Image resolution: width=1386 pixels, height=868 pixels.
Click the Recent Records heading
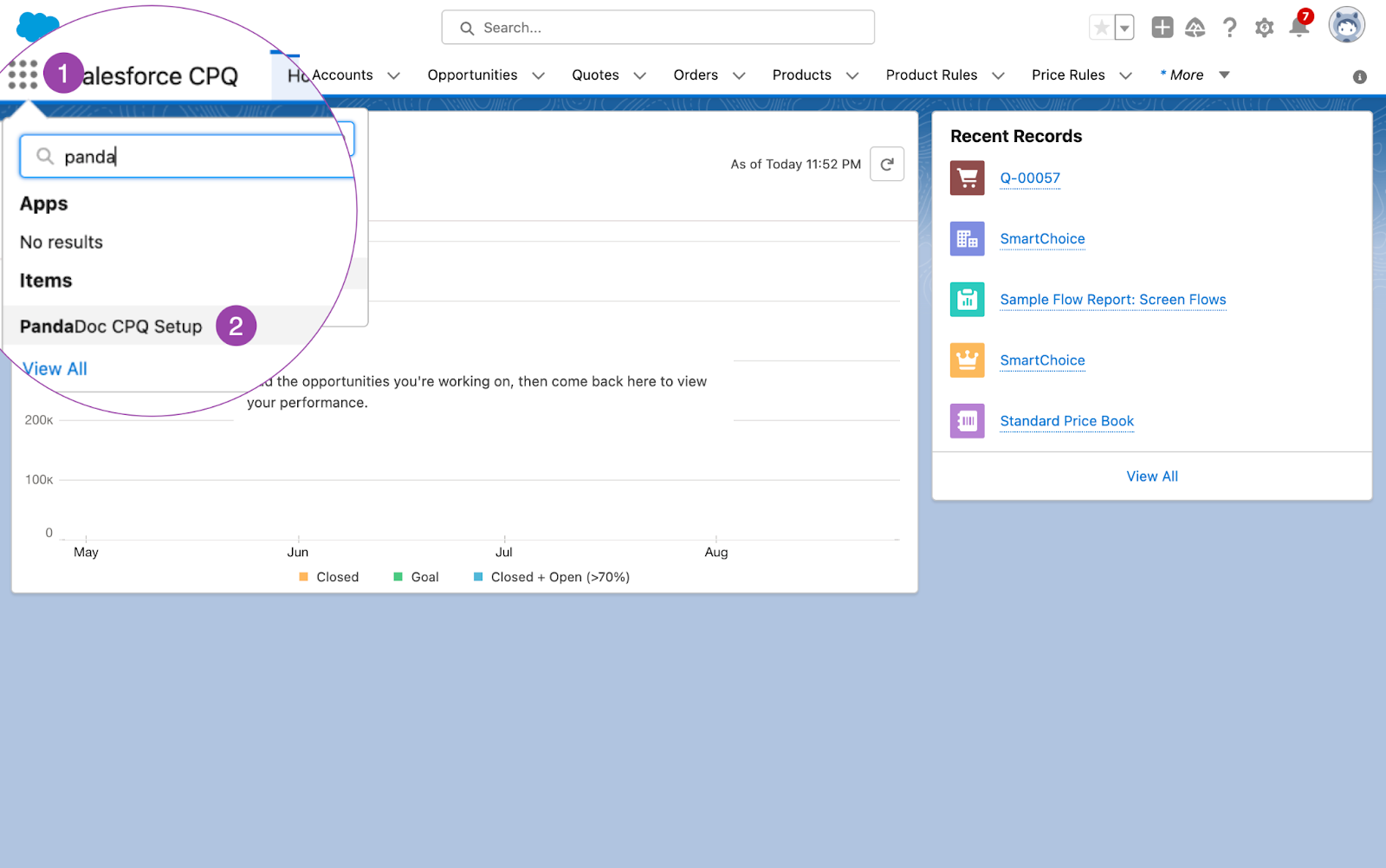click(1016, 136)
